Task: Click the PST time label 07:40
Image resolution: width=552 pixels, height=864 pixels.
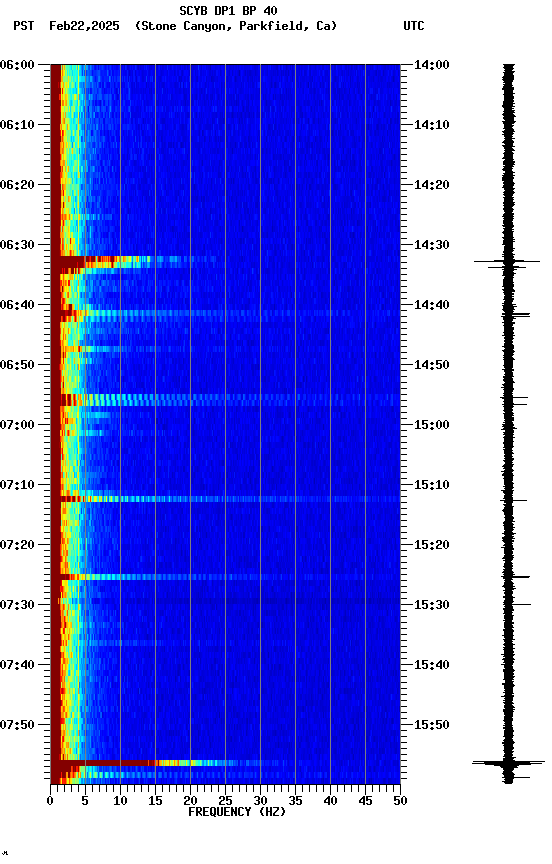Action: coord(17,665)
